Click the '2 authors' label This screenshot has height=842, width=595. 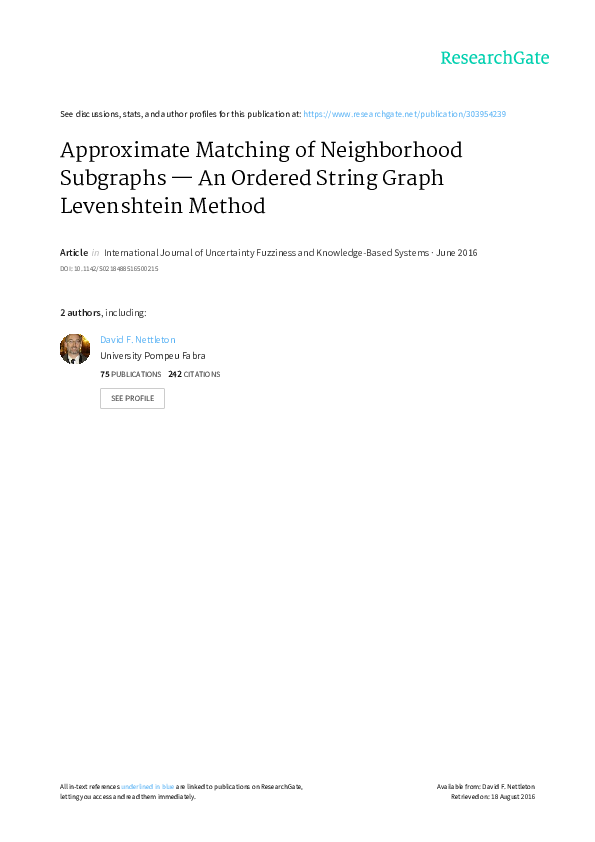click(80, 313)
